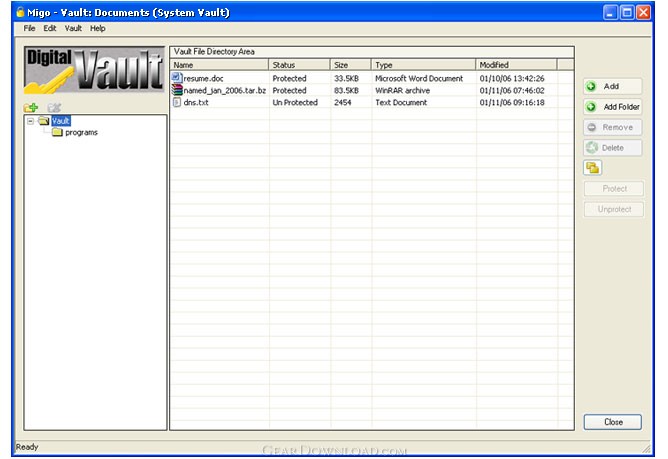Image resolution: width=668 pixels, height=459 pixels.
Task: Click the Add Folder button
Action: (x=613, y=107)
